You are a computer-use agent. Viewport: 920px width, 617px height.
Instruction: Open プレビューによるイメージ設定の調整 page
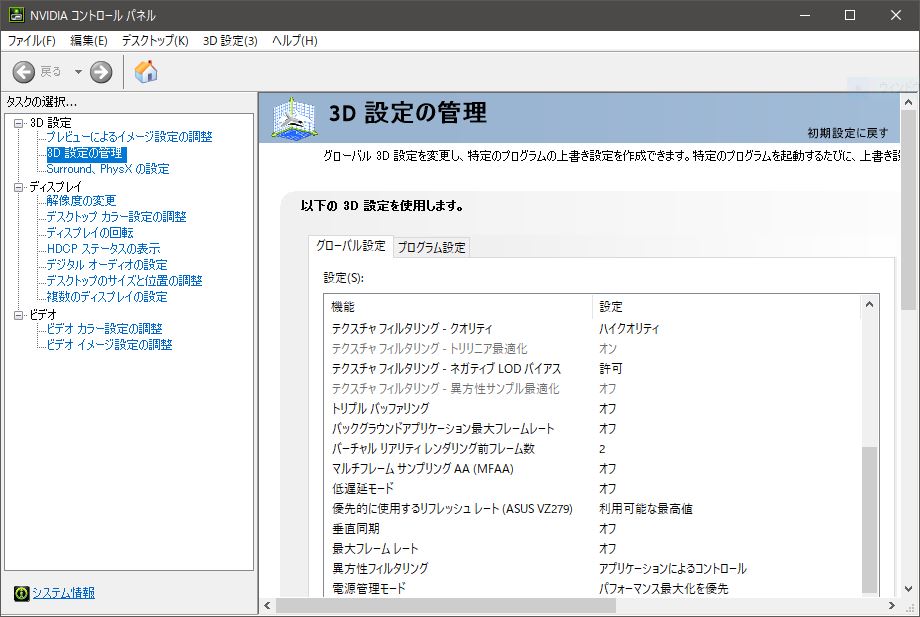click(x=129, y=137)
